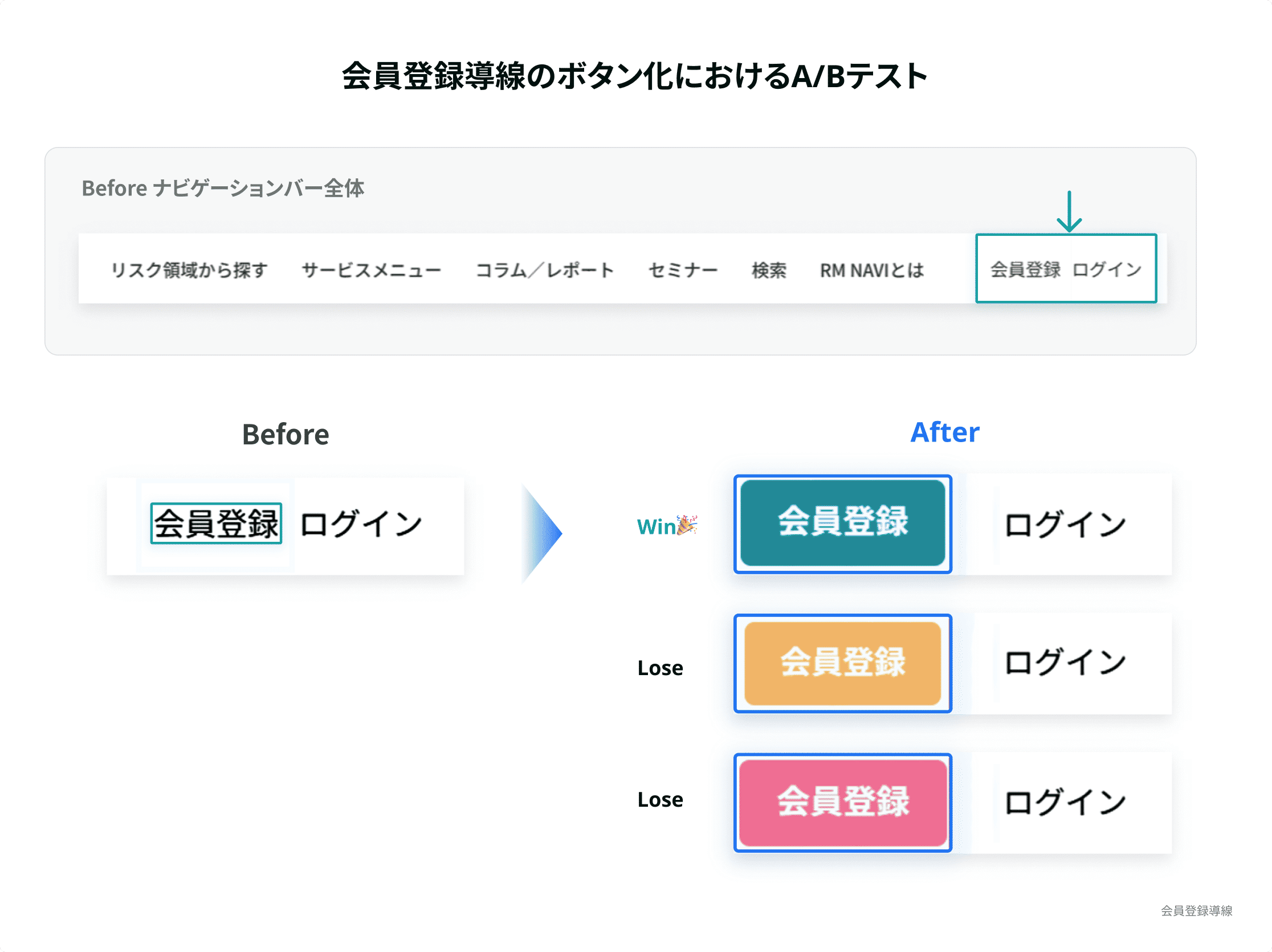The image size is (1272, 952).
Task: Click small ログイン link in nav bar
Action: (1107, 269)
